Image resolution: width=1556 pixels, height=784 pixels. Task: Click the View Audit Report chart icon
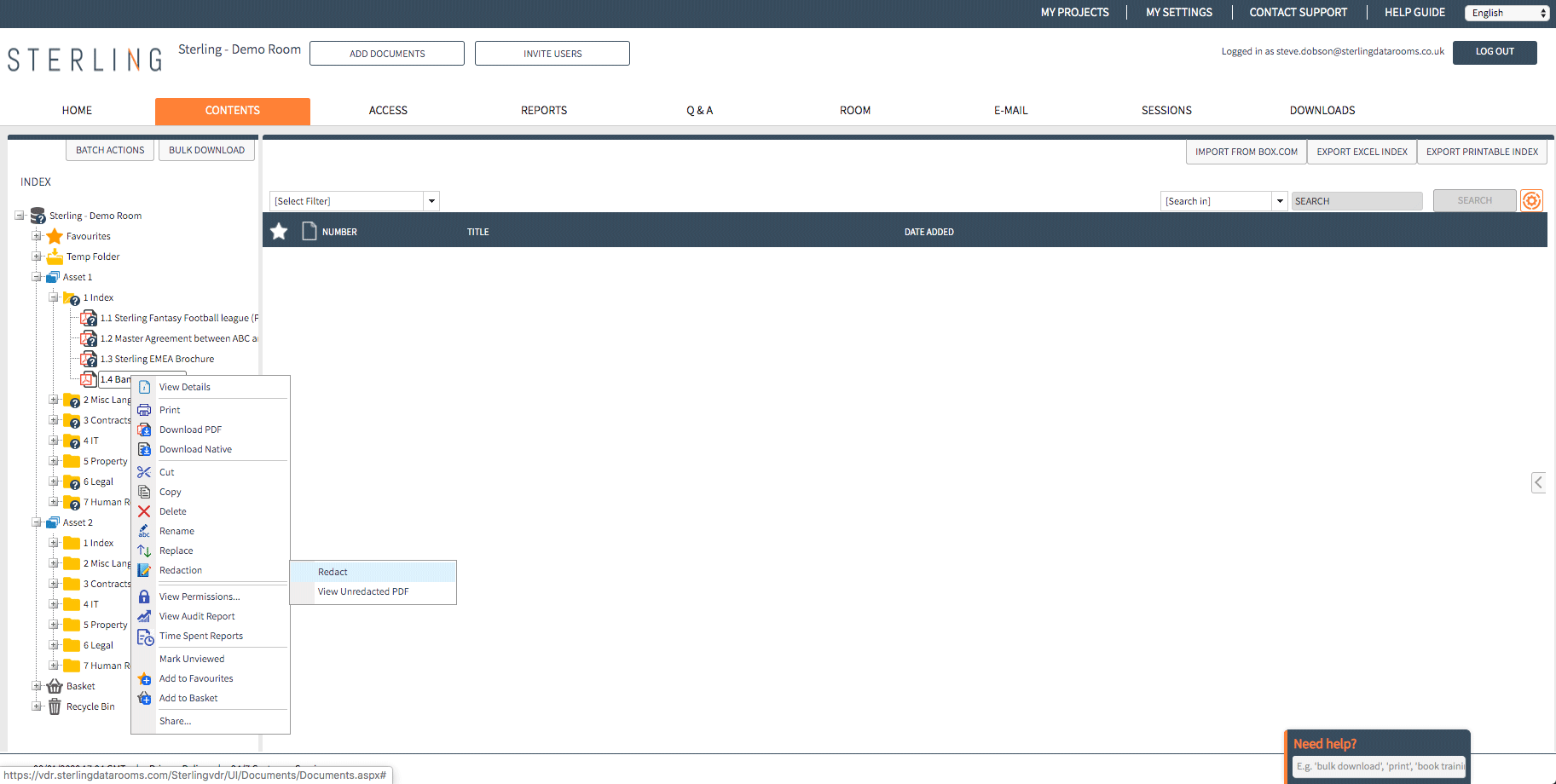coord(144,616)
